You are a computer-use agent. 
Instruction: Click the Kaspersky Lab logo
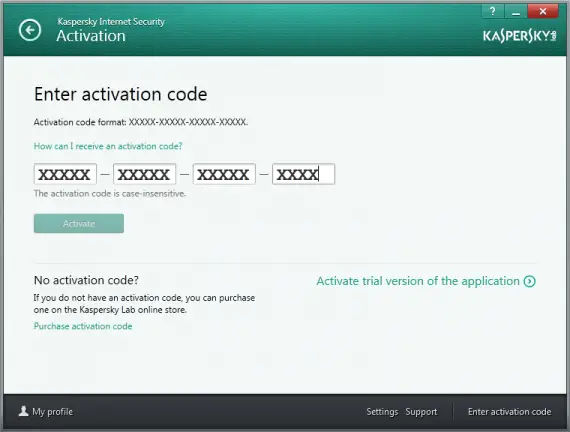pyautogui.click(x=519, y=36)
